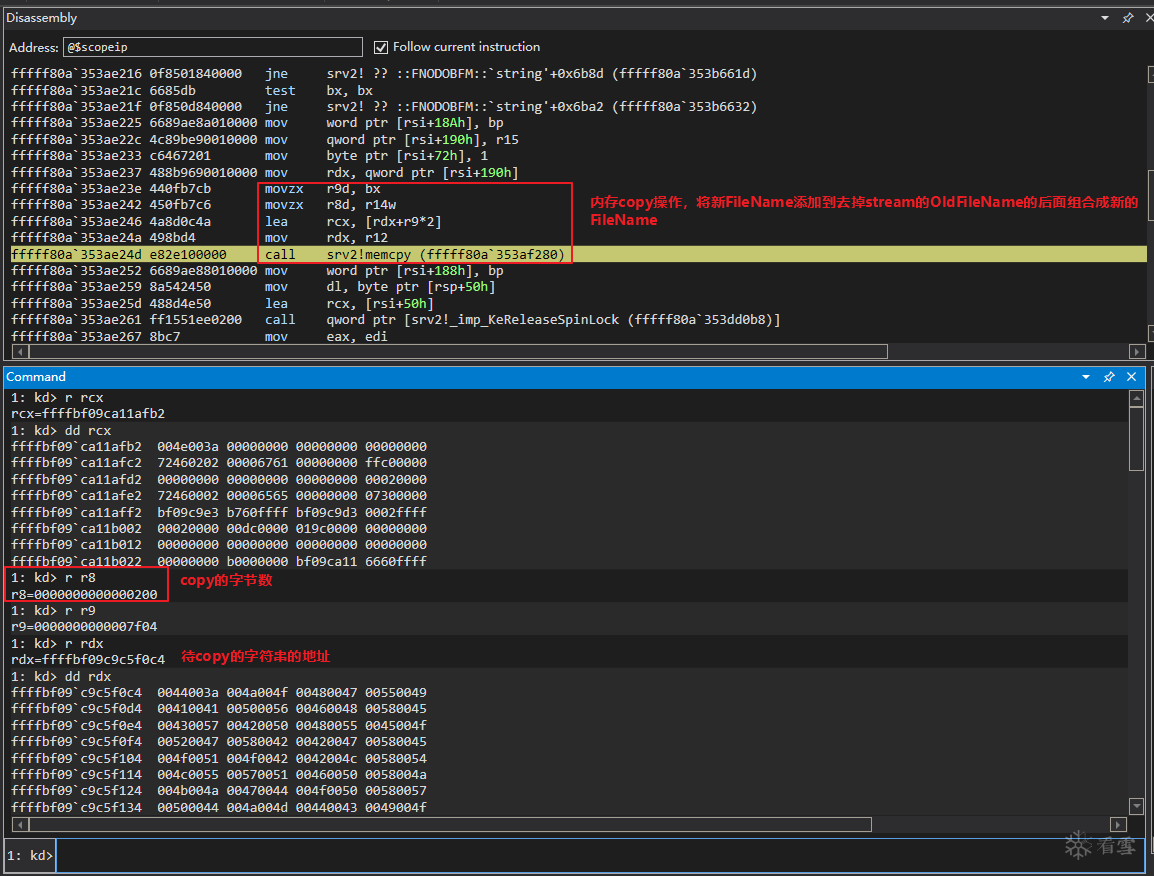Screen dimensions: 1154x876
Task: Click the Address input field in Disassembly
Action: pyautogui.click(x=213, y=47)
